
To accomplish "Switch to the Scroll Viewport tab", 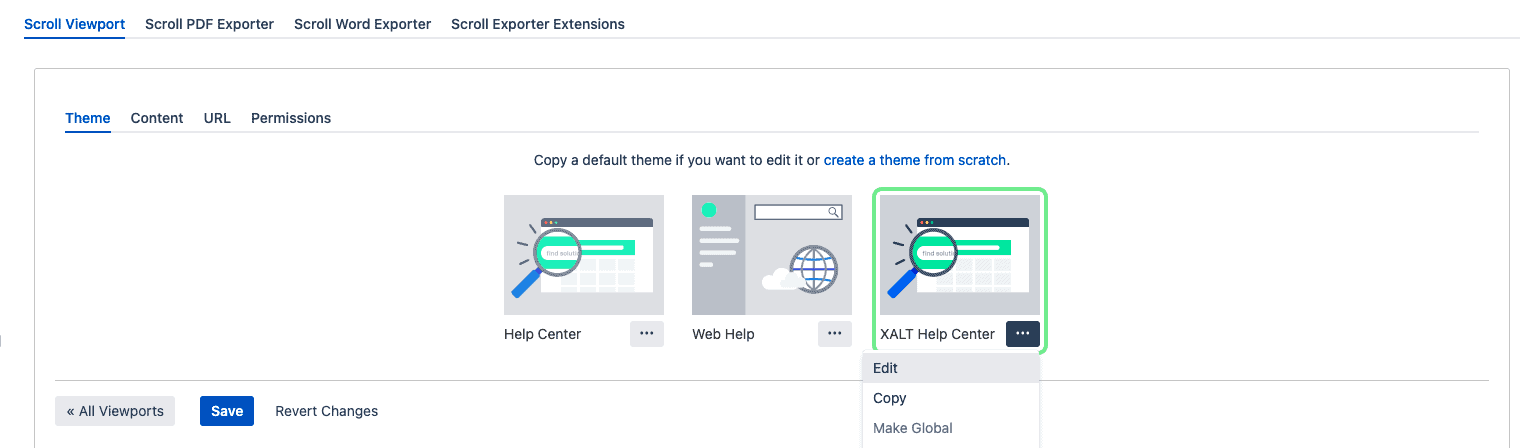I will tap(74, 24).
